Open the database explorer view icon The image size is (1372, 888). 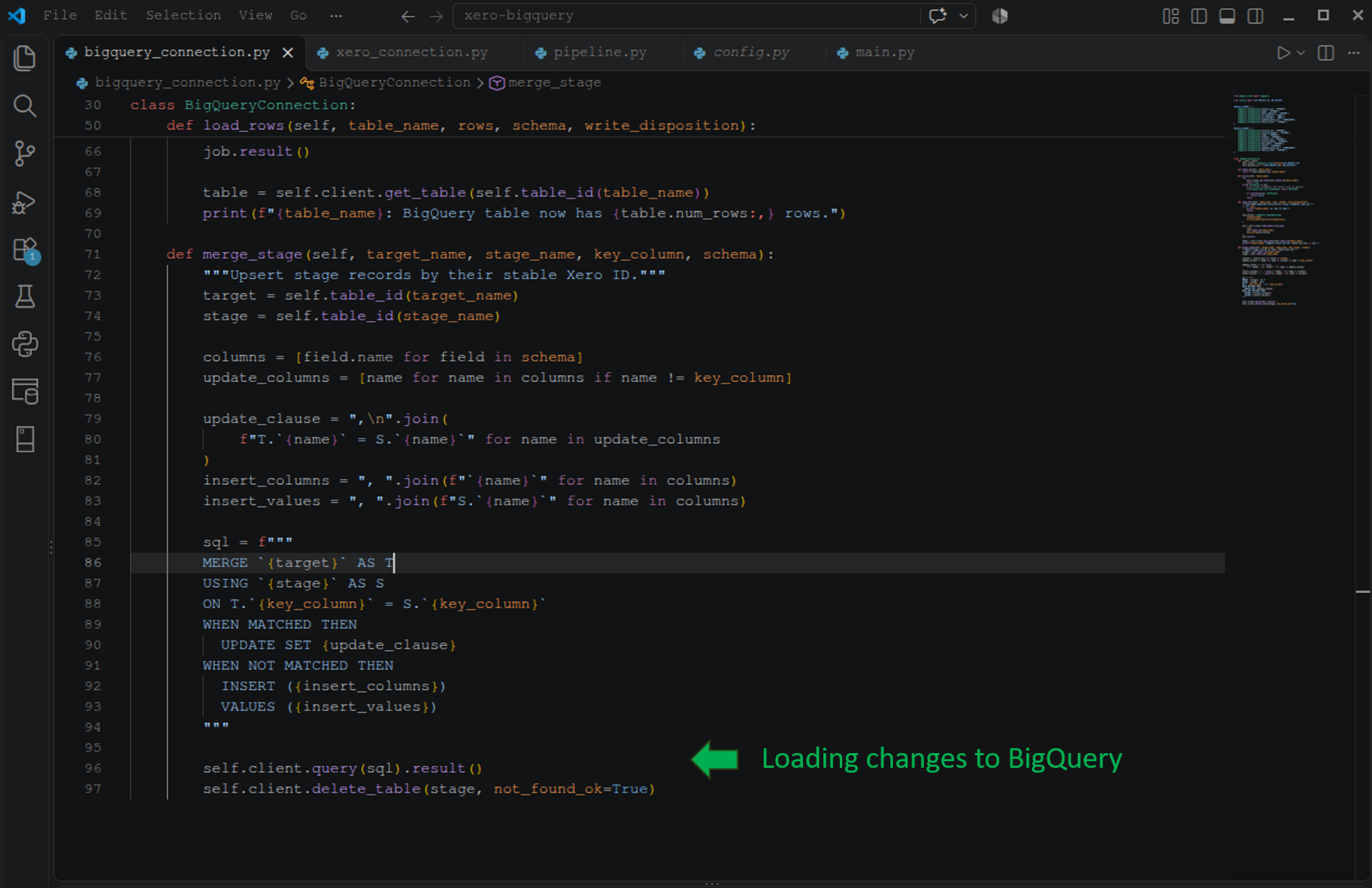[x=25, y=392]
